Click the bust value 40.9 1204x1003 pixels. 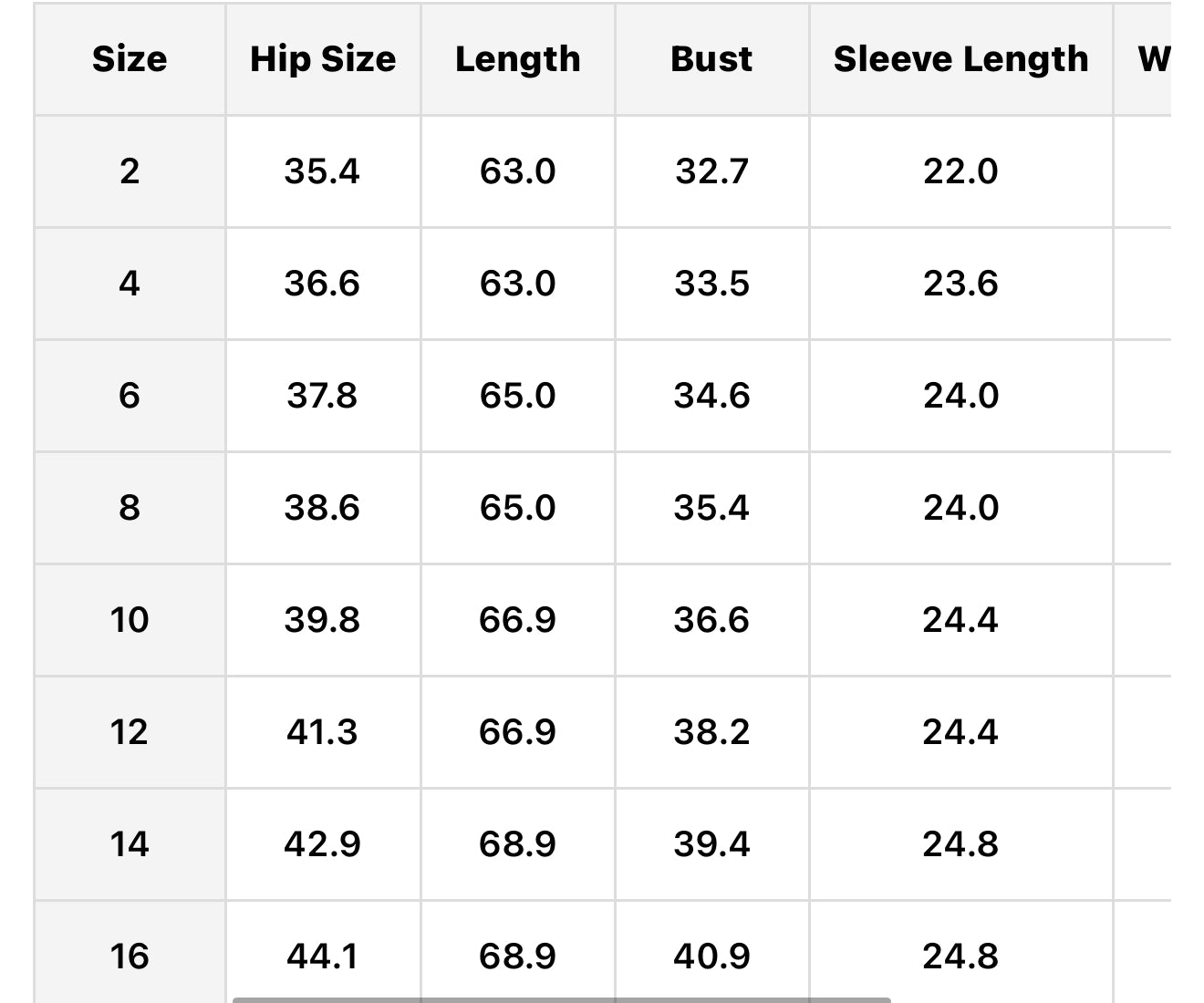[x=711, y=956]
